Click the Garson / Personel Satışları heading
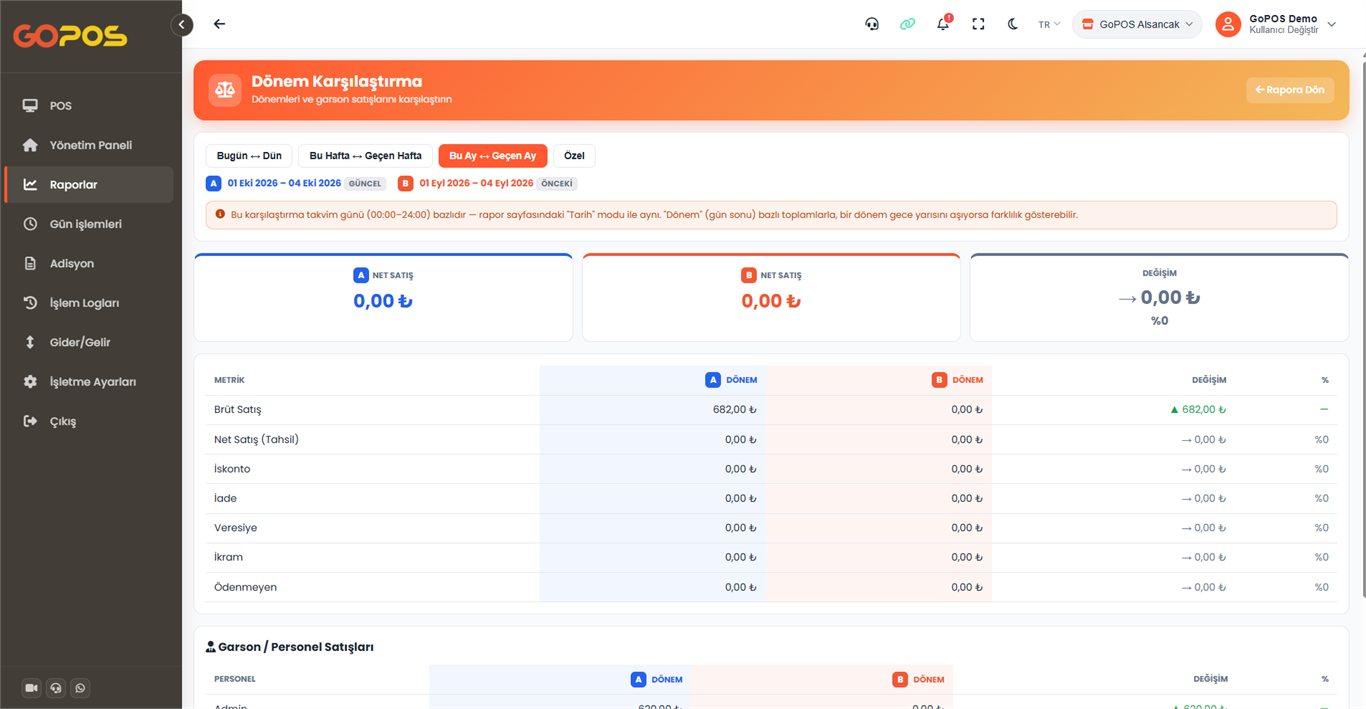The image size is (1366, 709). tap(289, 647)
